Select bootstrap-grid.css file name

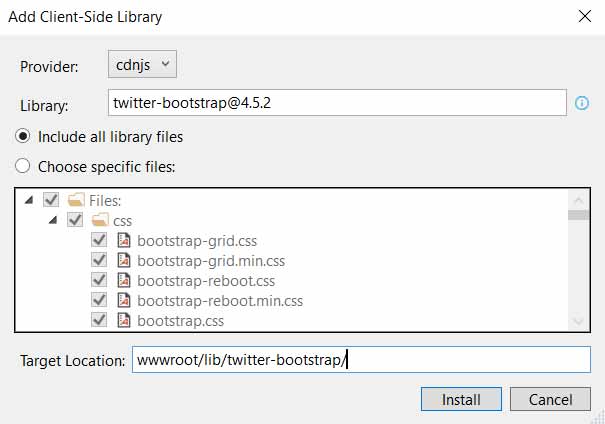pyautogui.click(x=197, y=241)
